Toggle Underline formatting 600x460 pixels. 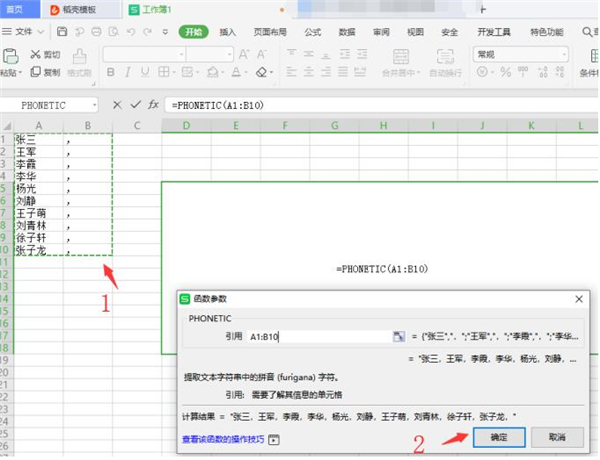click(x=143, y=72)
